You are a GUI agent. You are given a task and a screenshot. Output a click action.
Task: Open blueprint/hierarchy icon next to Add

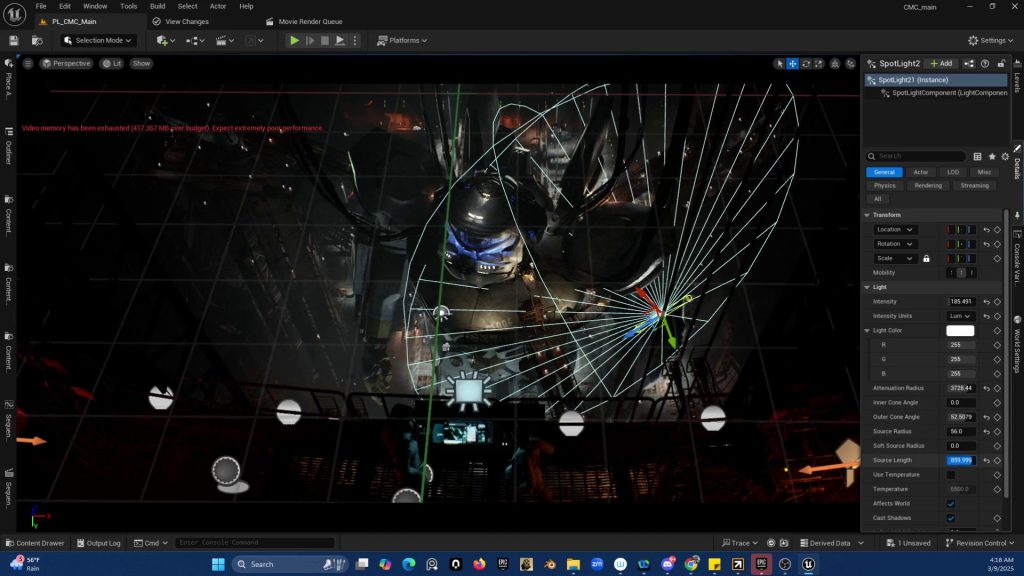(x=968, y=63)
